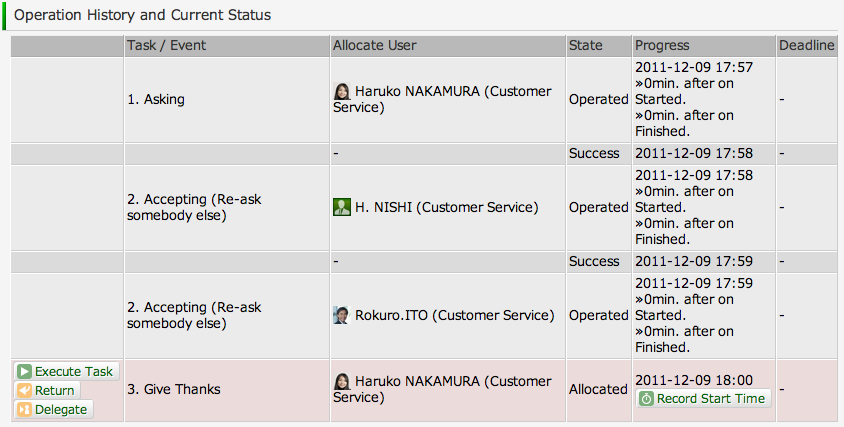This screenshot has height=427, width=844.
Task: Click the State column header
Action: pos(586,46)
